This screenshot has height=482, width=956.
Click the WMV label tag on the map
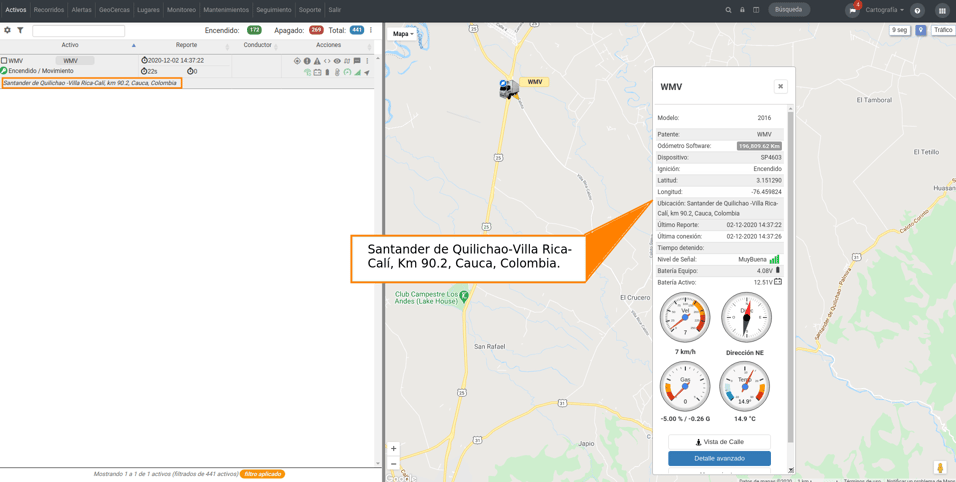point(534,82)
